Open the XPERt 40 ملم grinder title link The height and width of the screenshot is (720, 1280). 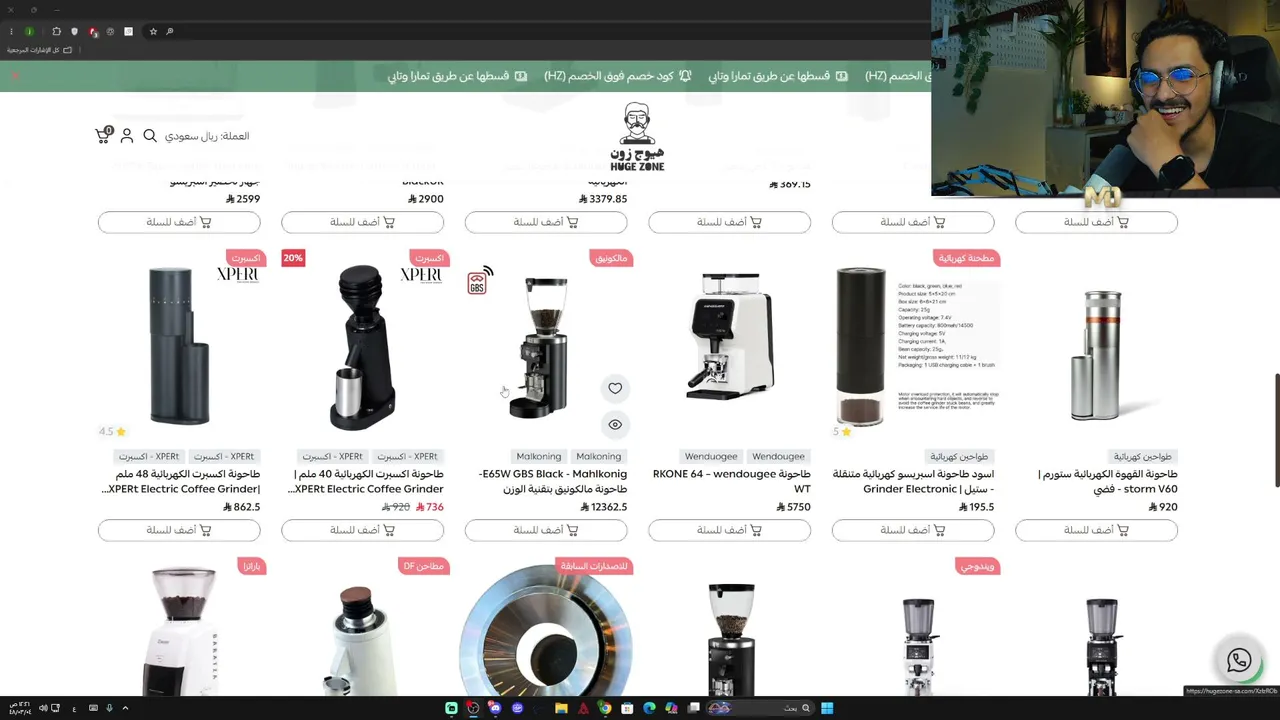(365, 481)
